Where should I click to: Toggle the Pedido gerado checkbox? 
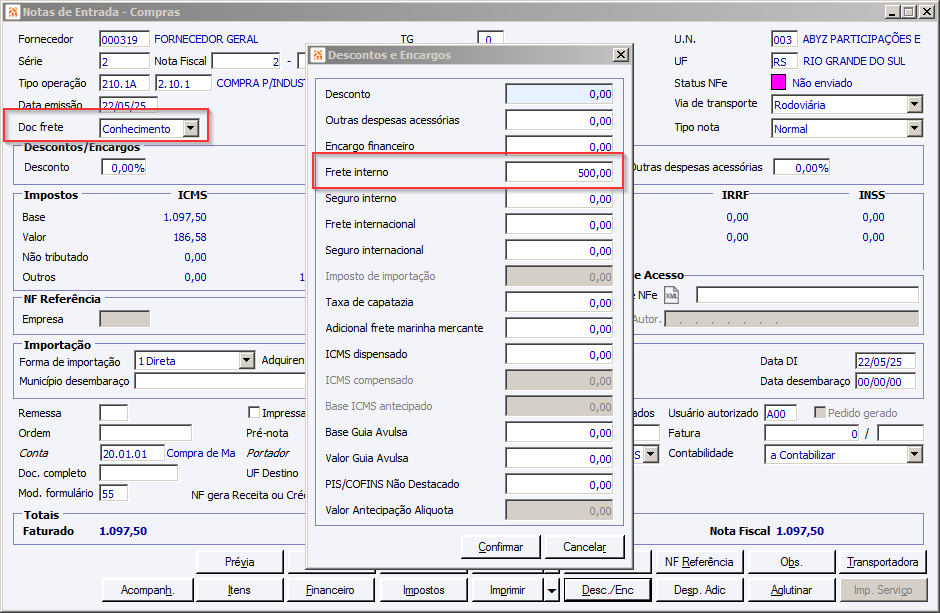click(x=820, y=412)
